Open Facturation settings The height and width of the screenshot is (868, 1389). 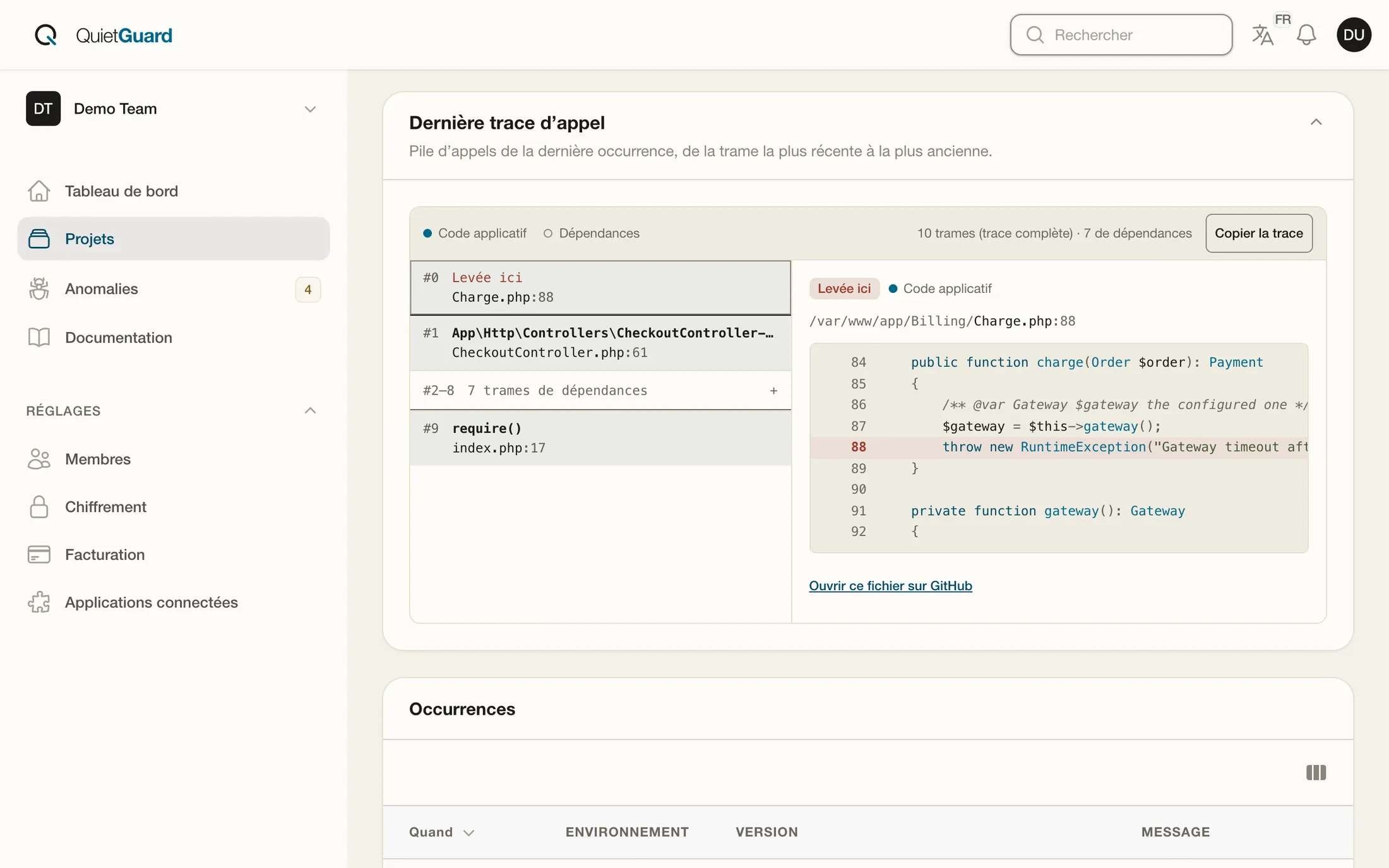pos(174,554)
